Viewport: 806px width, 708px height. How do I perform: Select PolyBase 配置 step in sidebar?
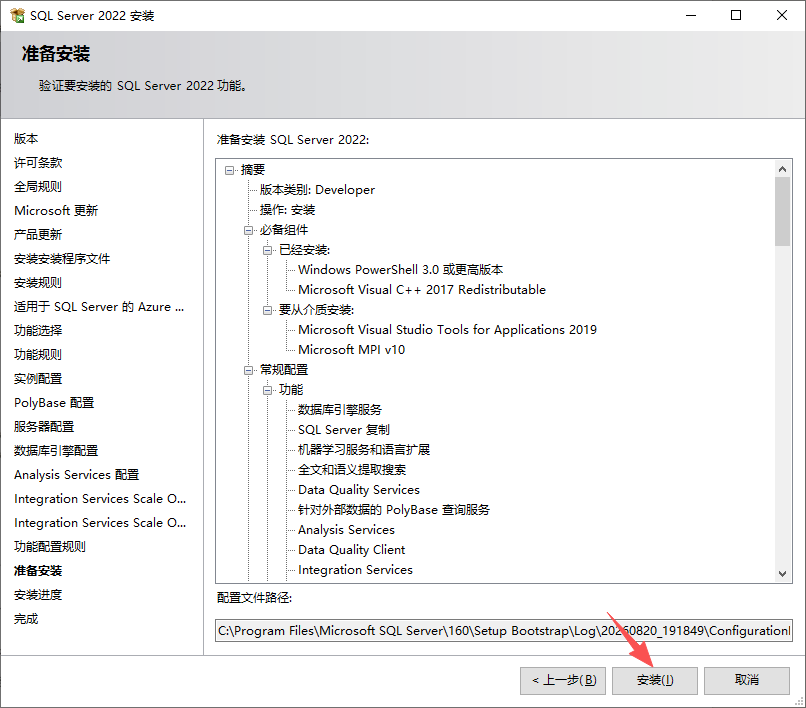[x=54, y=403]
